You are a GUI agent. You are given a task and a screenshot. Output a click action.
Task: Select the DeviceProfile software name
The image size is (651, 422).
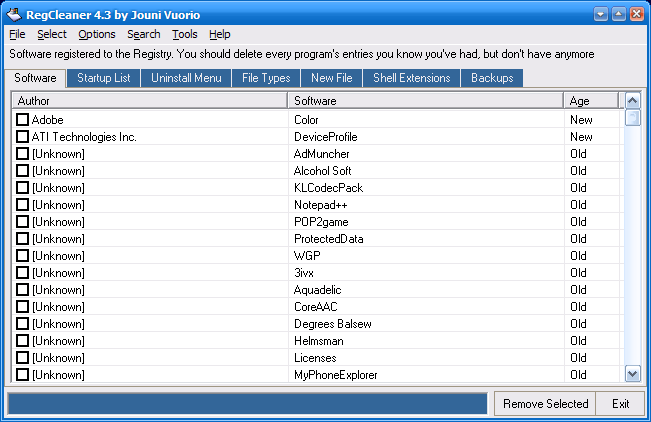click(326, 137)
